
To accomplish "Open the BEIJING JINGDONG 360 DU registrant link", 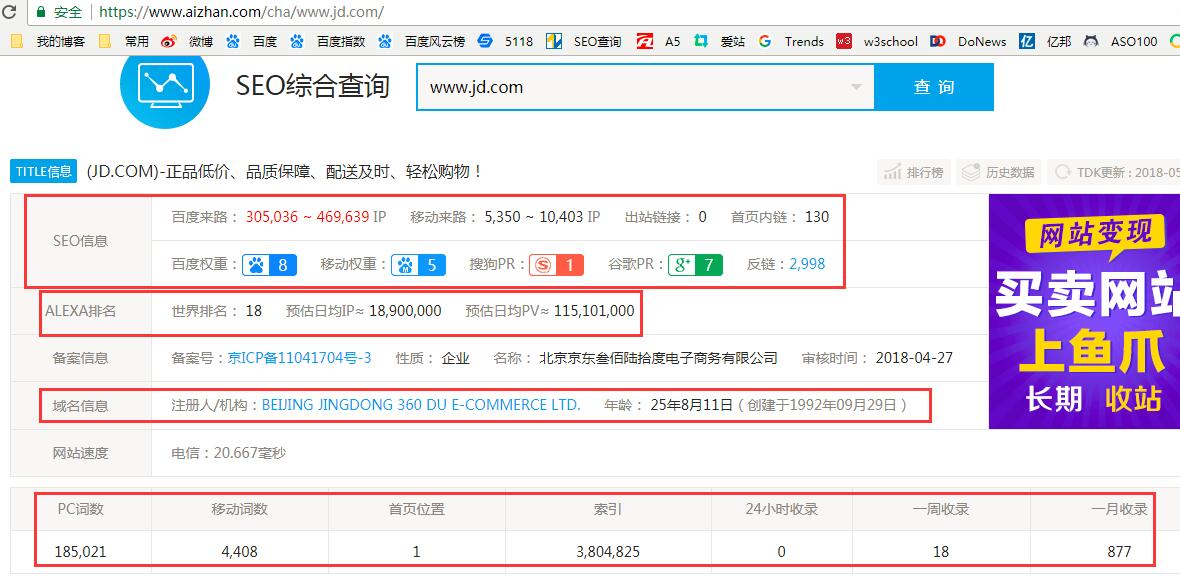I will (x=421, y=405).
